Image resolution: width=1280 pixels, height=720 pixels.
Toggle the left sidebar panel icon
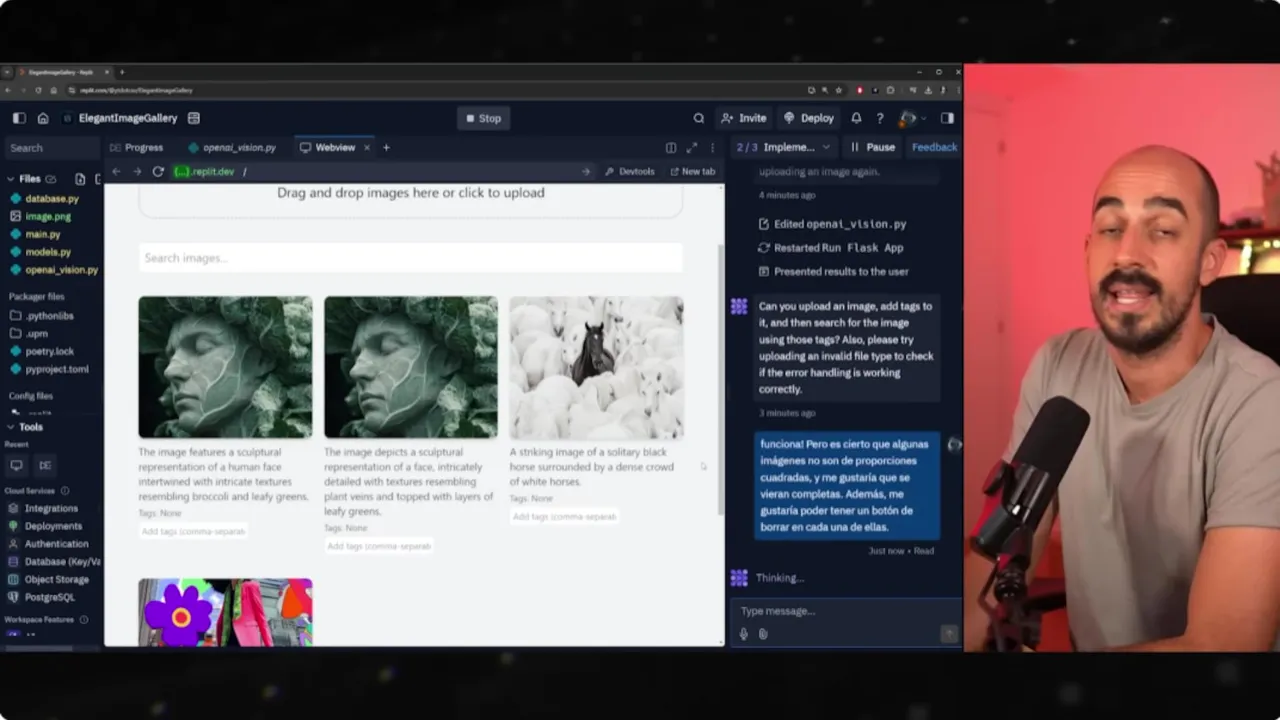point(19,118)
